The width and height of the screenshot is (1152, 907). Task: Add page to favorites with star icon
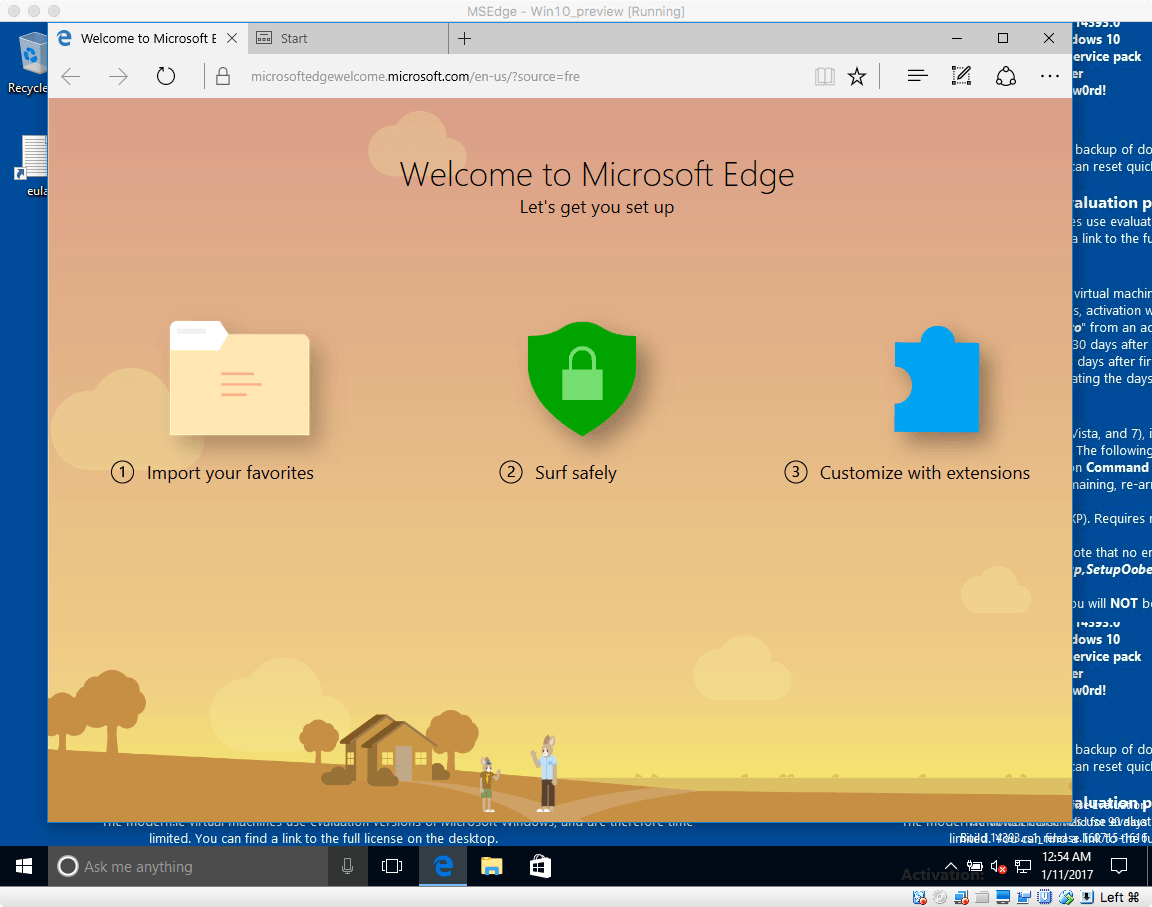pos(857,76)
